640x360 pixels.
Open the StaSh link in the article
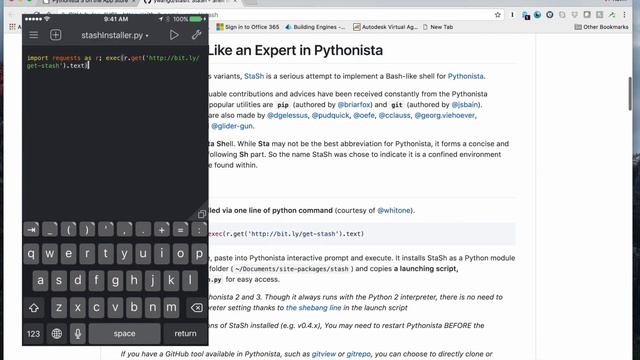[254, 76]
